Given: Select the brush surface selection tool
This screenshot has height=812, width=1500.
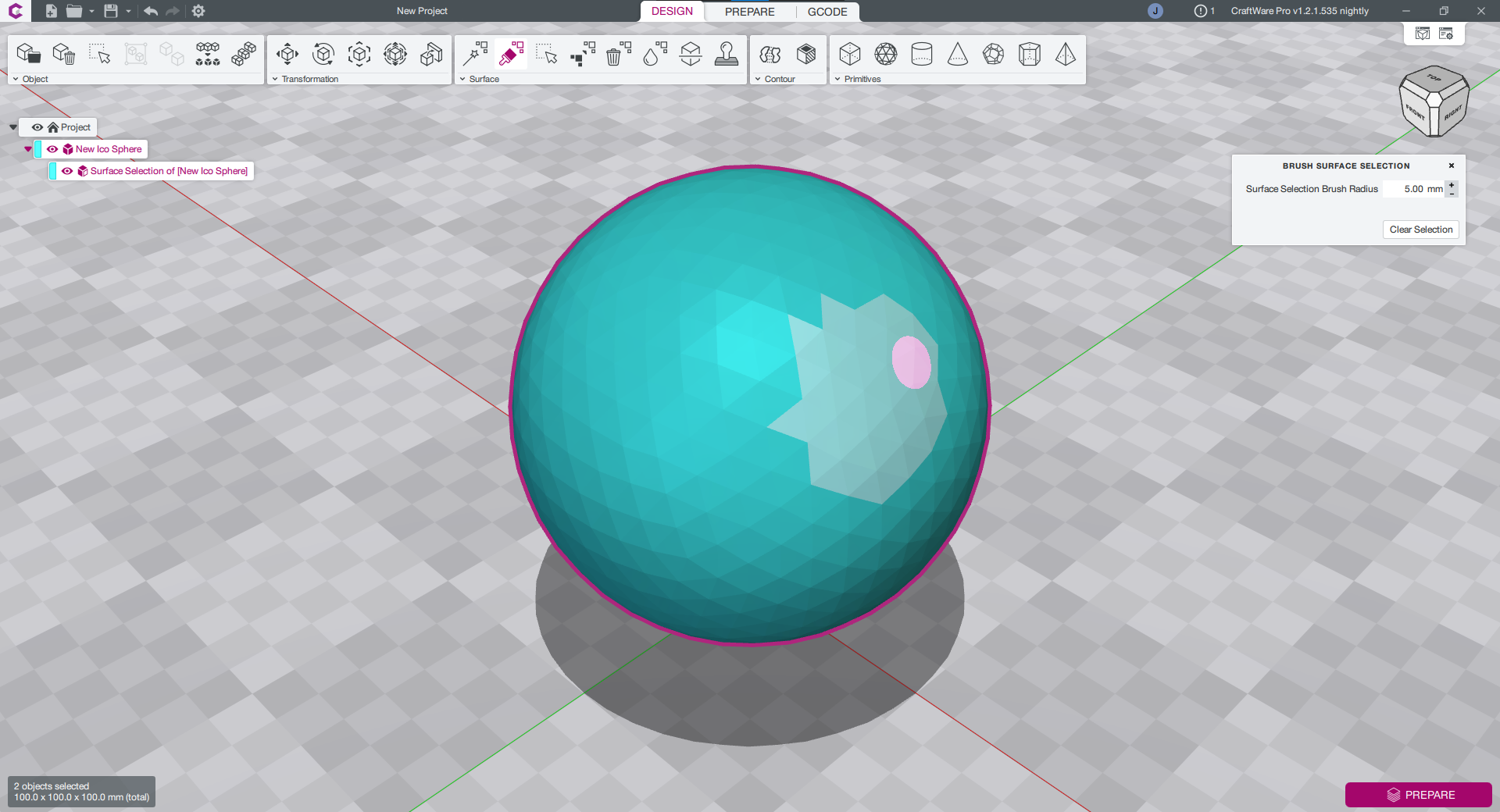Looking at the screenshot, I should (511, 55).
